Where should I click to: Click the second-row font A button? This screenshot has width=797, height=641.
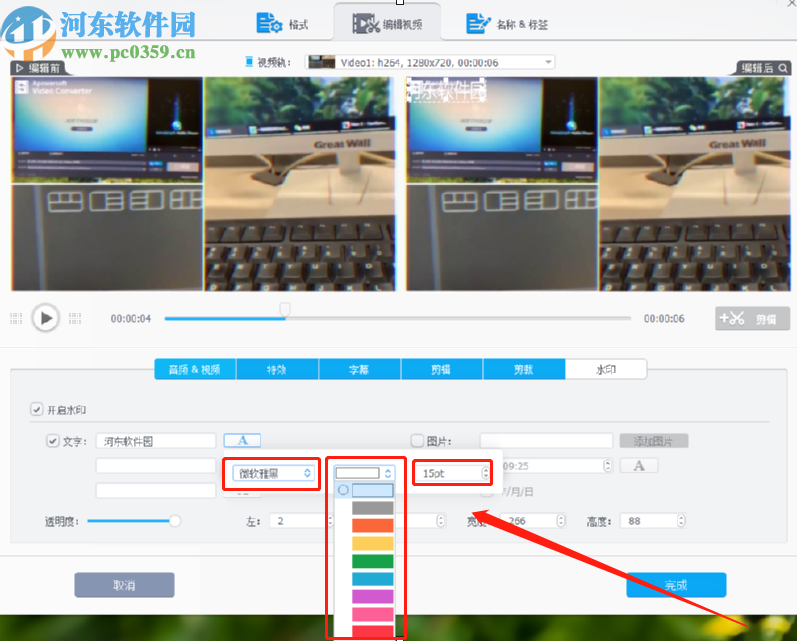pos(639,466)
